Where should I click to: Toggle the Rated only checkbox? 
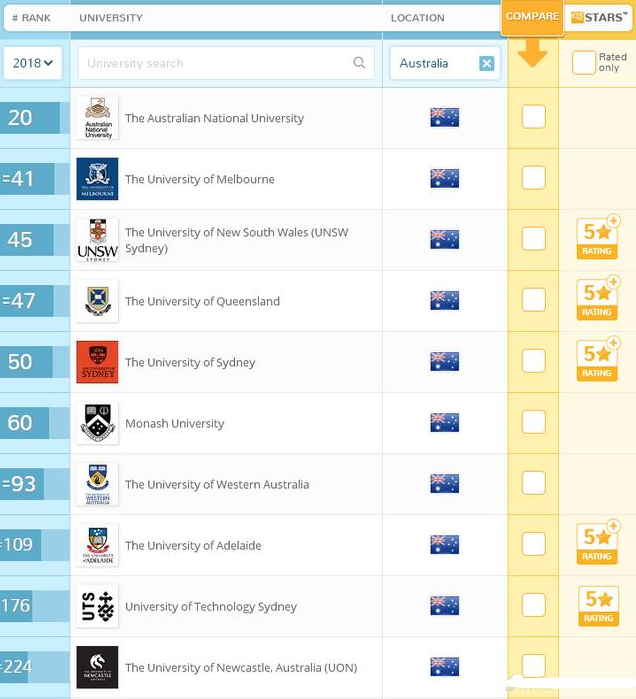click(x=584, y=62)
